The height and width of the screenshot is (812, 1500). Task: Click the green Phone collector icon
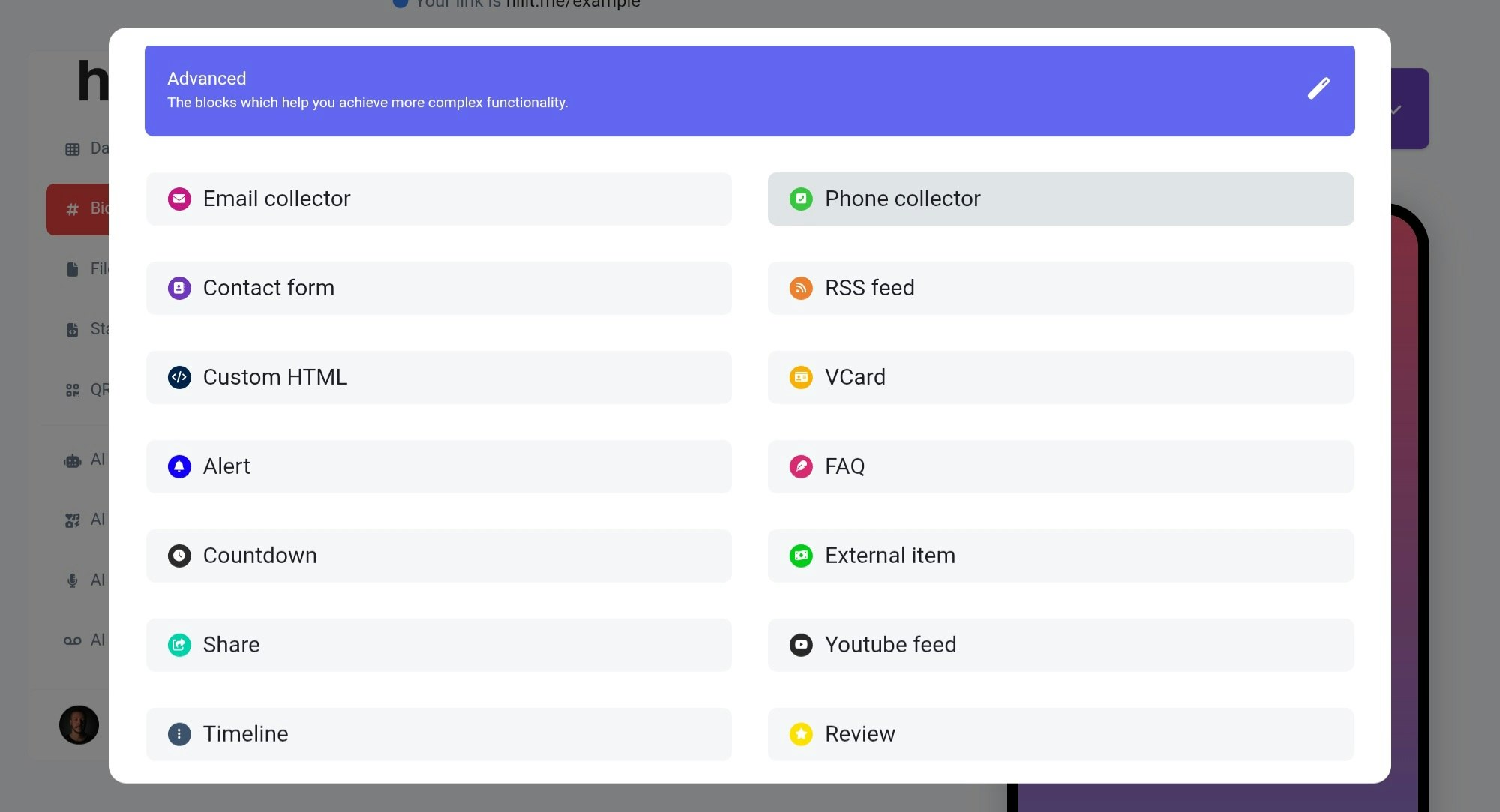(801, 199)
